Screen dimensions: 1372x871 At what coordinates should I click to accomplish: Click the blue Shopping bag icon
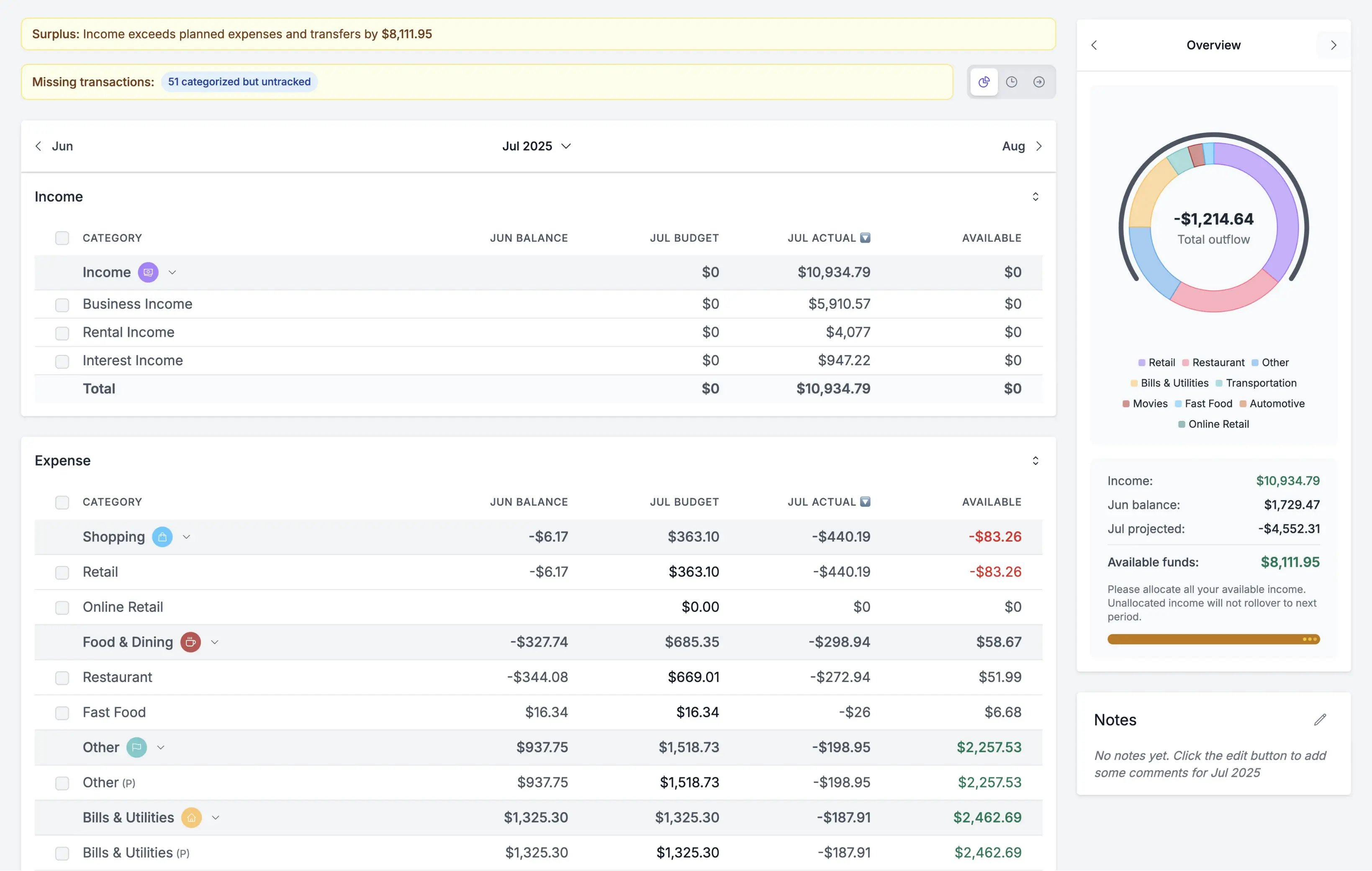click(x=162, y=537)
